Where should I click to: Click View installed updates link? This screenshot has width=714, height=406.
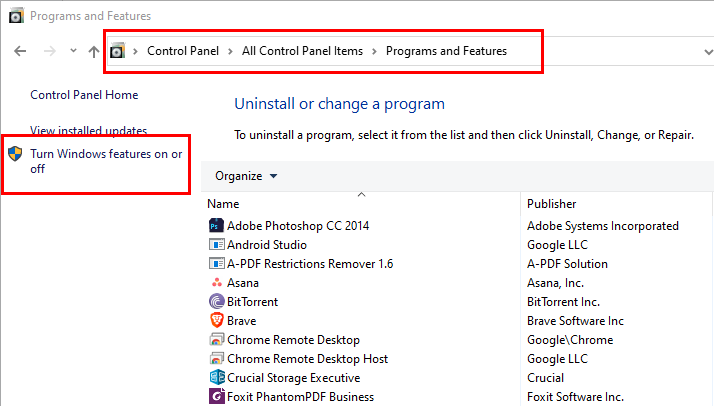88,131
